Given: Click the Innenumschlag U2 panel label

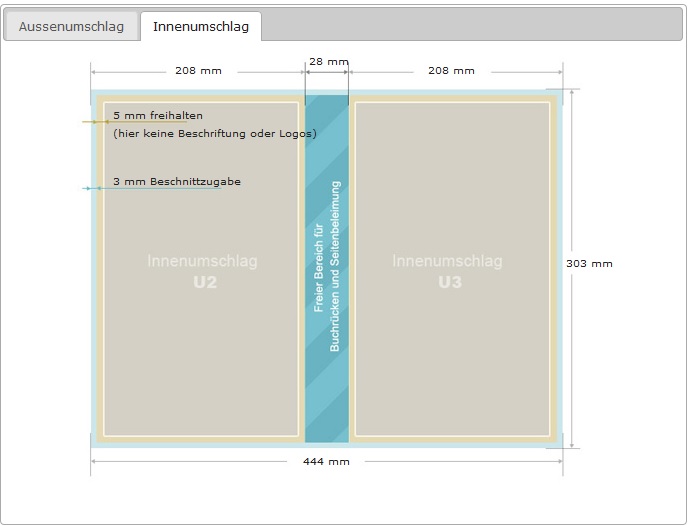Looking at the screenshot, I should coord(203,271).
